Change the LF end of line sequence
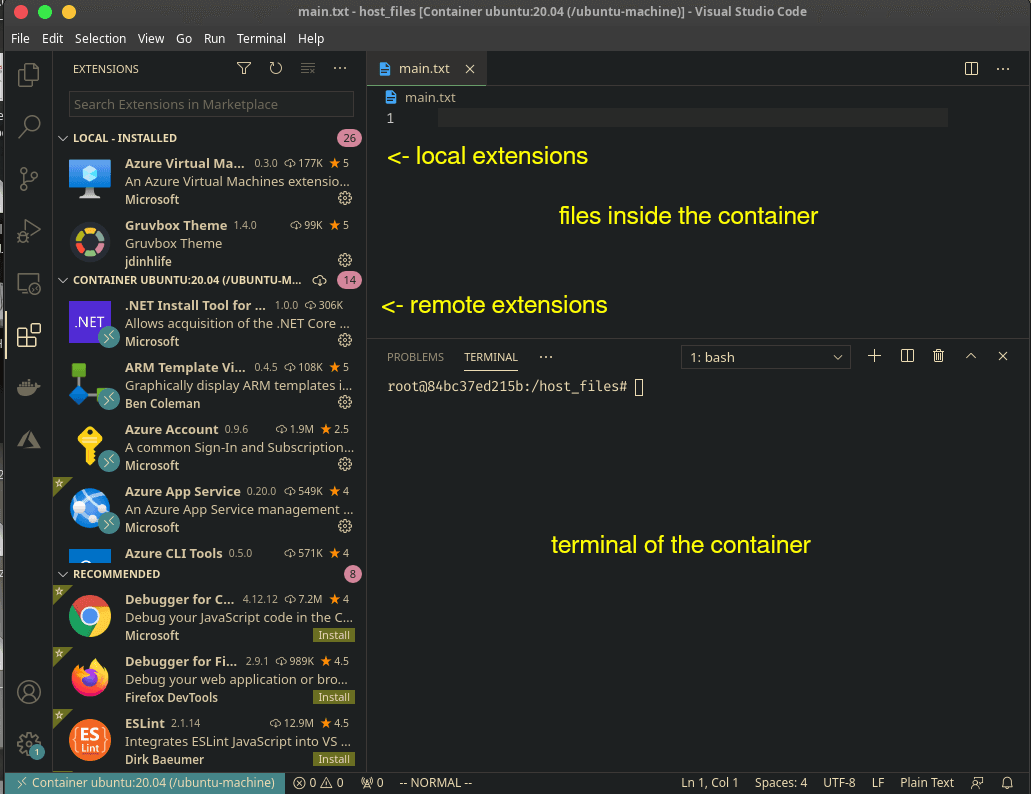 (878, 783)
